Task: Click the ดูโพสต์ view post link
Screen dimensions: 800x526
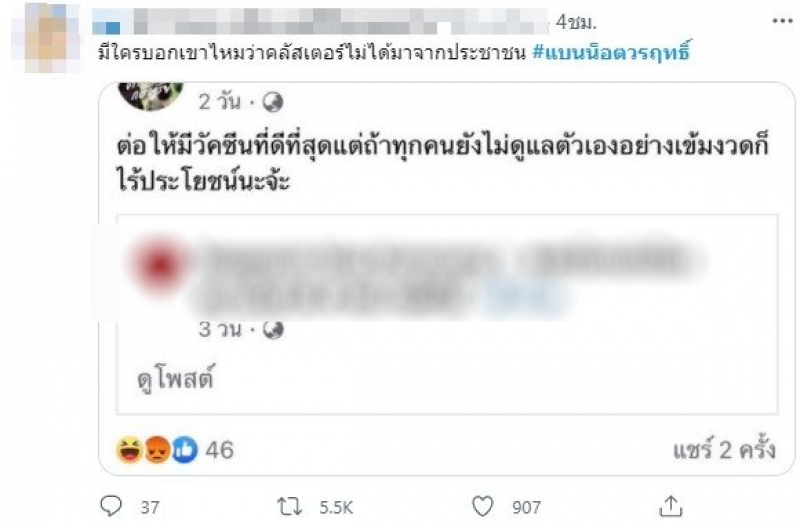Action: 176,379
